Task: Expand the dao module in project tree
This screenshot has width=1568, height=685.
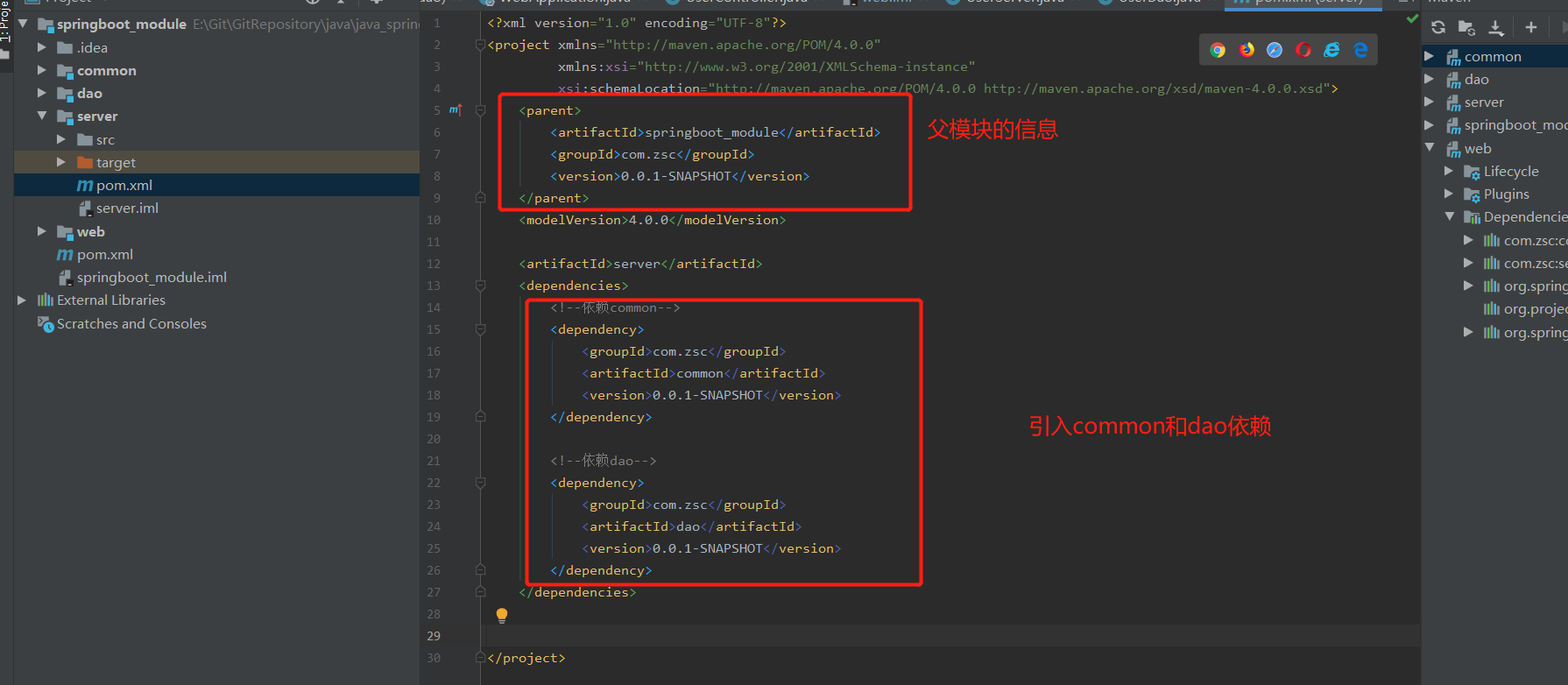Action: pos(41,93)
